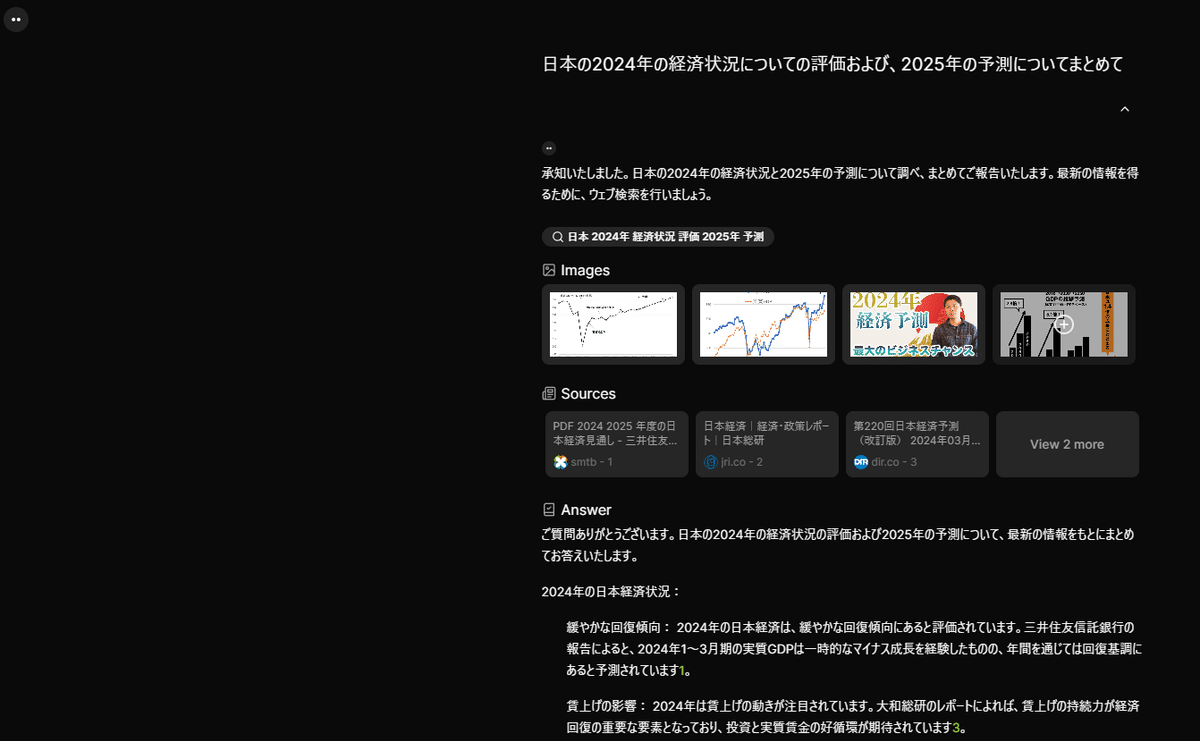Open the ellipsis menu in the top-left corner
Viewport: 1200px width, 741px height.
point(16,18)
